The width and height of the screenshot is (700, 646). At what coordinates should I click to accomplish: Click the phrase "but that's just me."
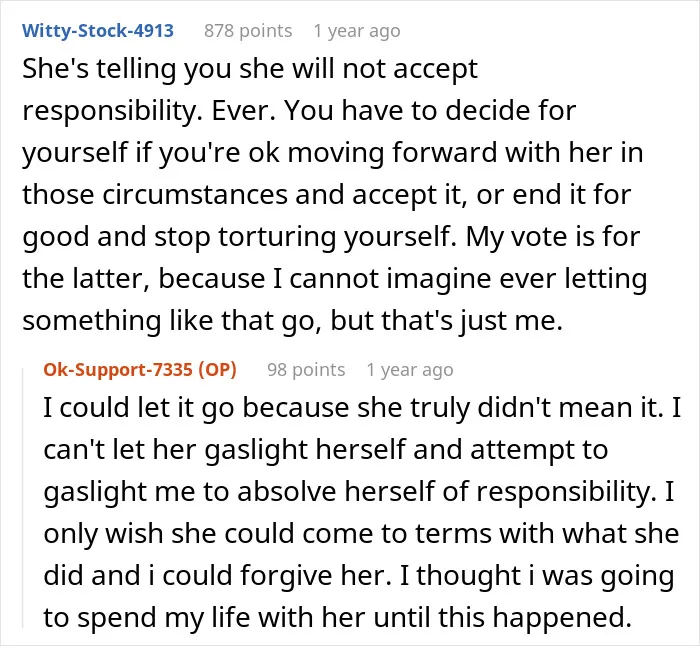click(x=446, y=320)
